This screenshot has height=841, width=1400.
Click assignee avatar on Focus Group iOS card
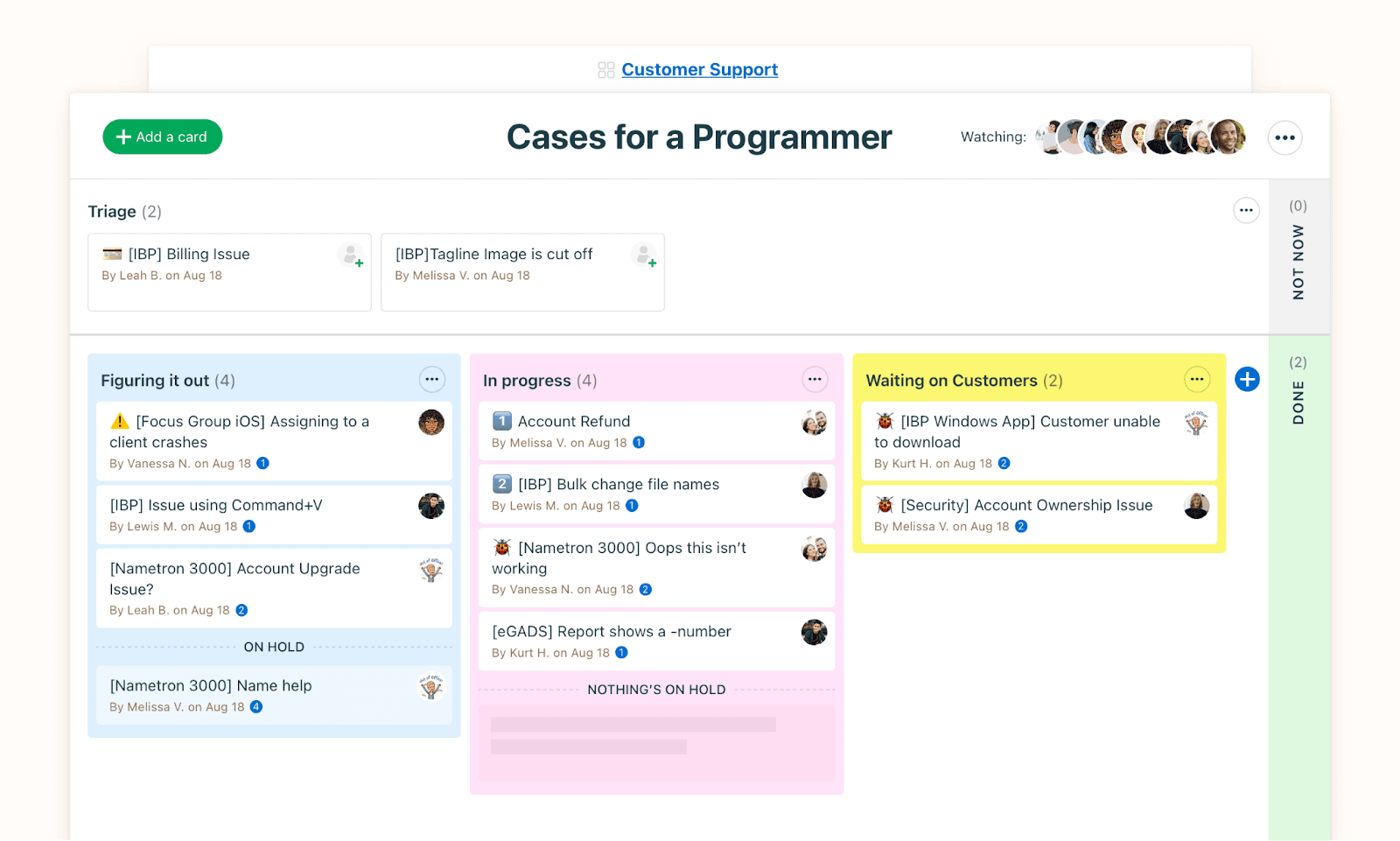[x=431, y=423]
